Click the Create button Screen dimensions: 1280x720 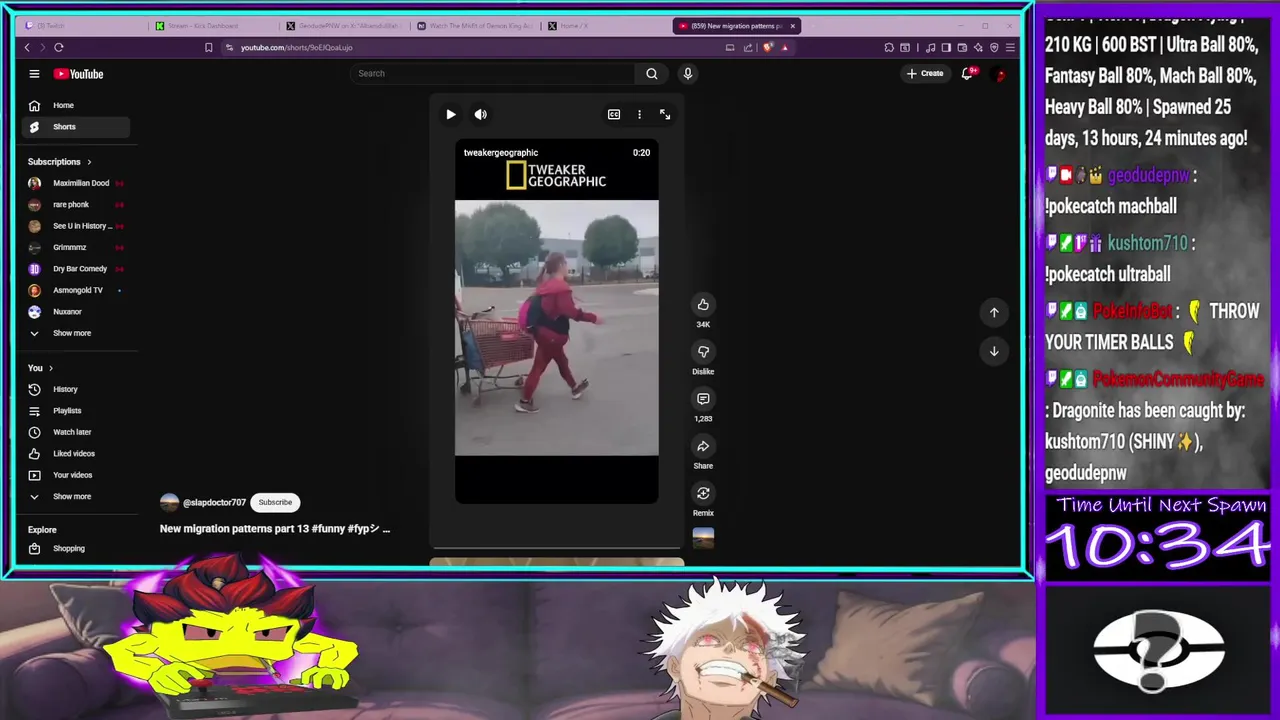pyautogui.click(x=925, y=73)
